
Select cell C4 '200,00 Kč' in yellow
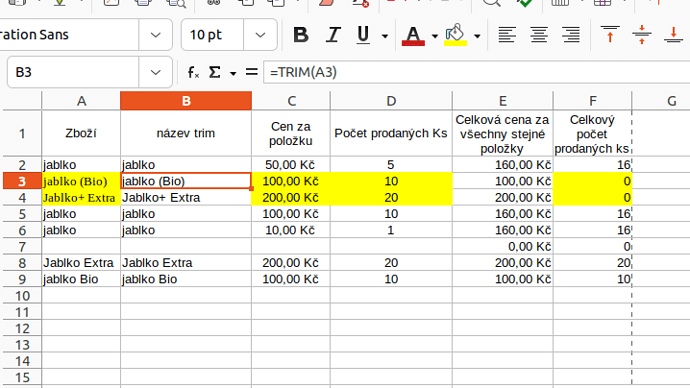(x=291, y=198)
